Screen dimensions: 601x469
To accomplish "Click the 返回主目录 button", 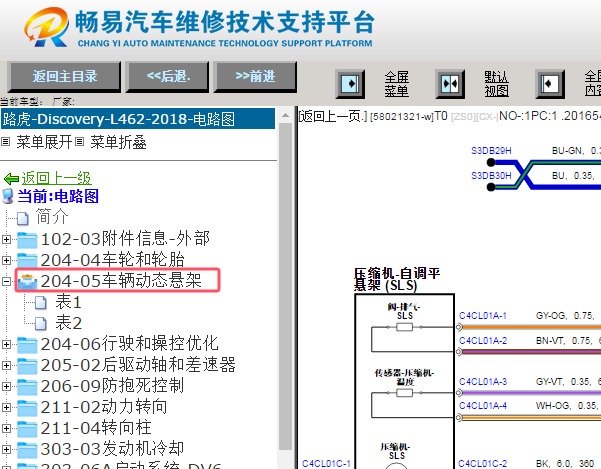I will pos(64,77).
